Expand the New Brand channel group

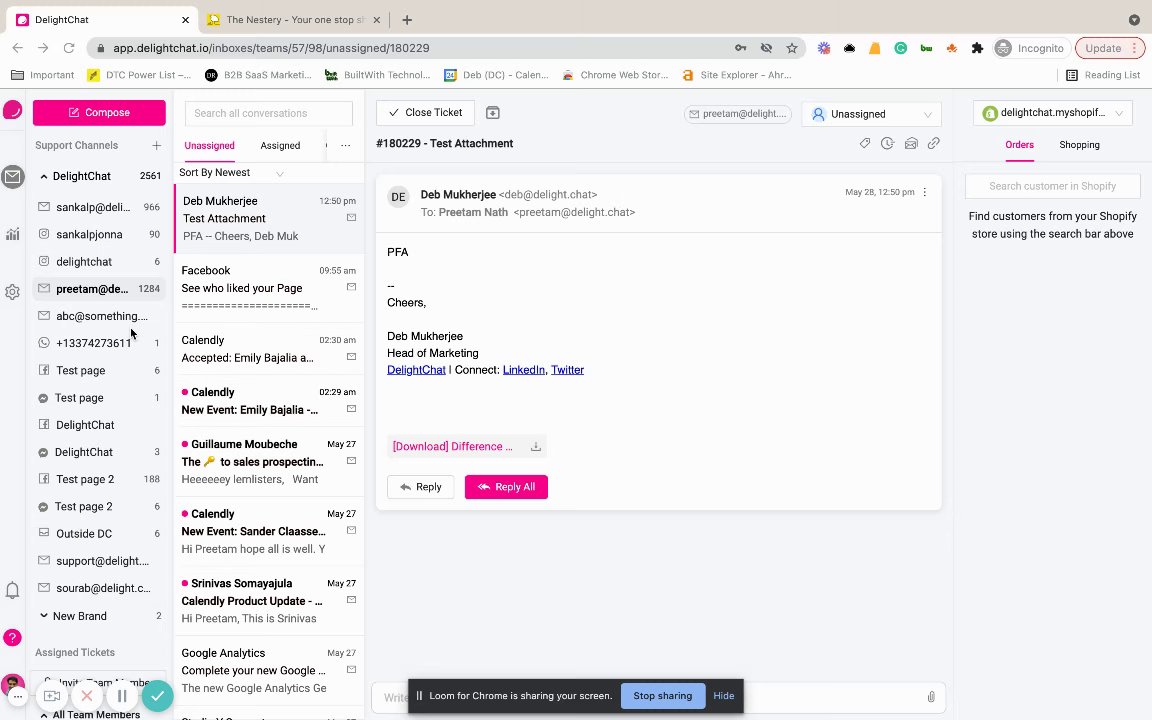(x=43, y=616)
